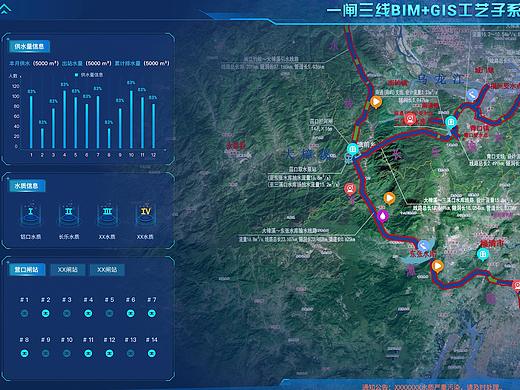Select the chart bar for month 4

[65, 119]
